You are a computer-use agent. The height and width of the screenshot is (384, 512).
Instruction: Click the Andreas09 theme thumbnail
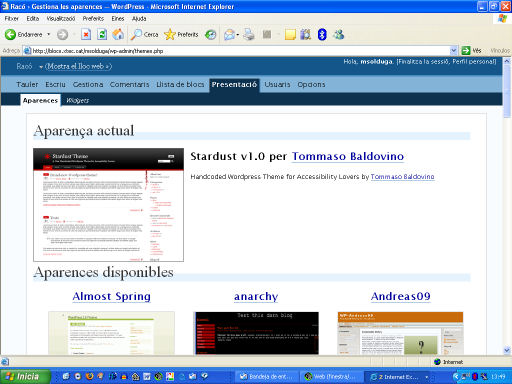pos(400,333)
